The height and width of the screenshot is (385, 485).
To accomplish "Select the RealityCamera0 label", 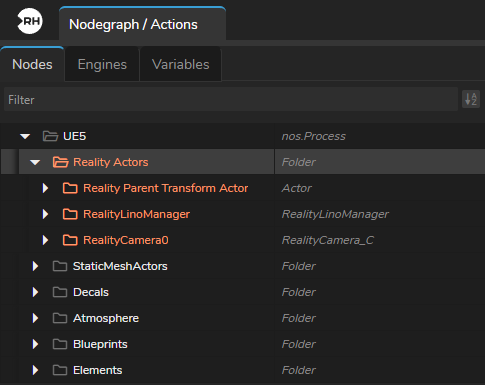I will (126, 240).
